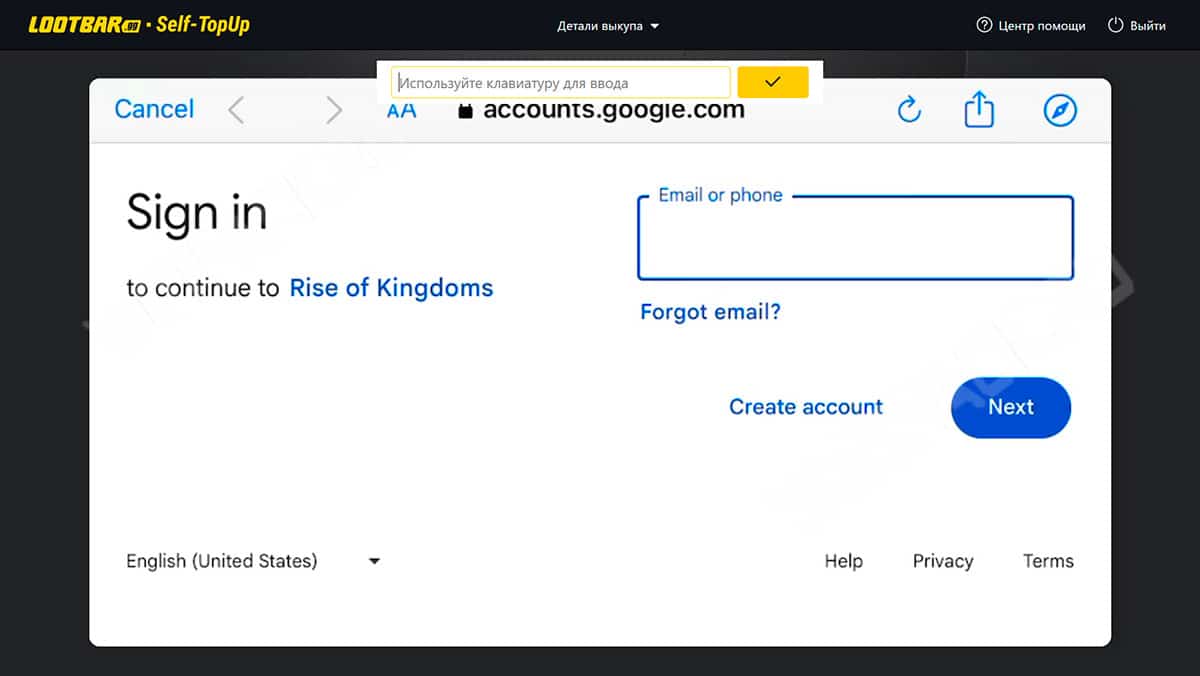Click the keyboard input text box

point(561,83)
